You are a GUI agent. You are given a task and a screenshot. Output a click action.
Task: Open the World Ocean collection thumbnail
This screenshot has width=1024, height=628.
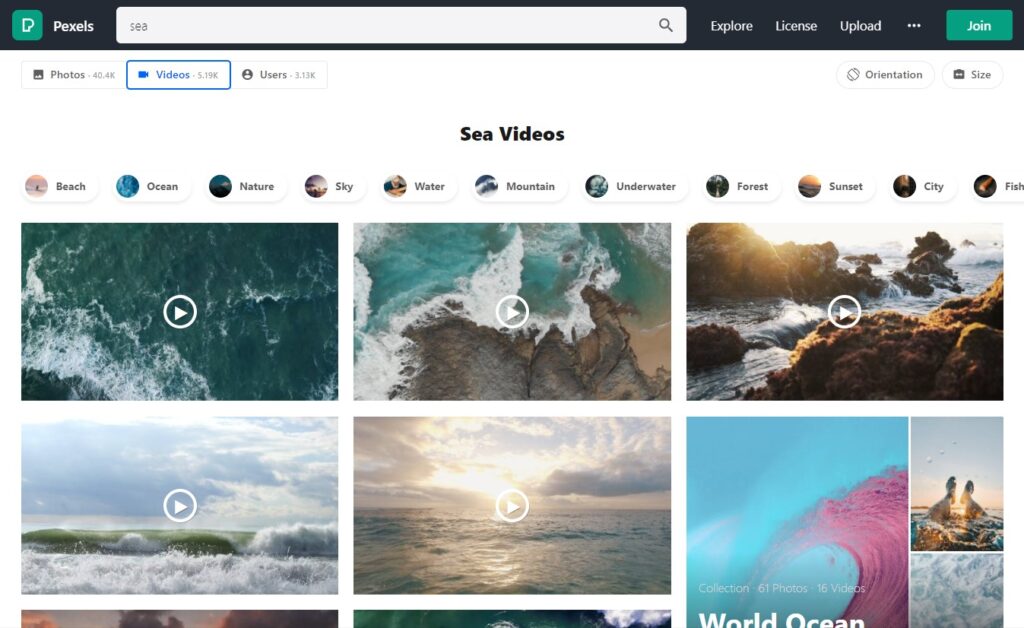797,520
